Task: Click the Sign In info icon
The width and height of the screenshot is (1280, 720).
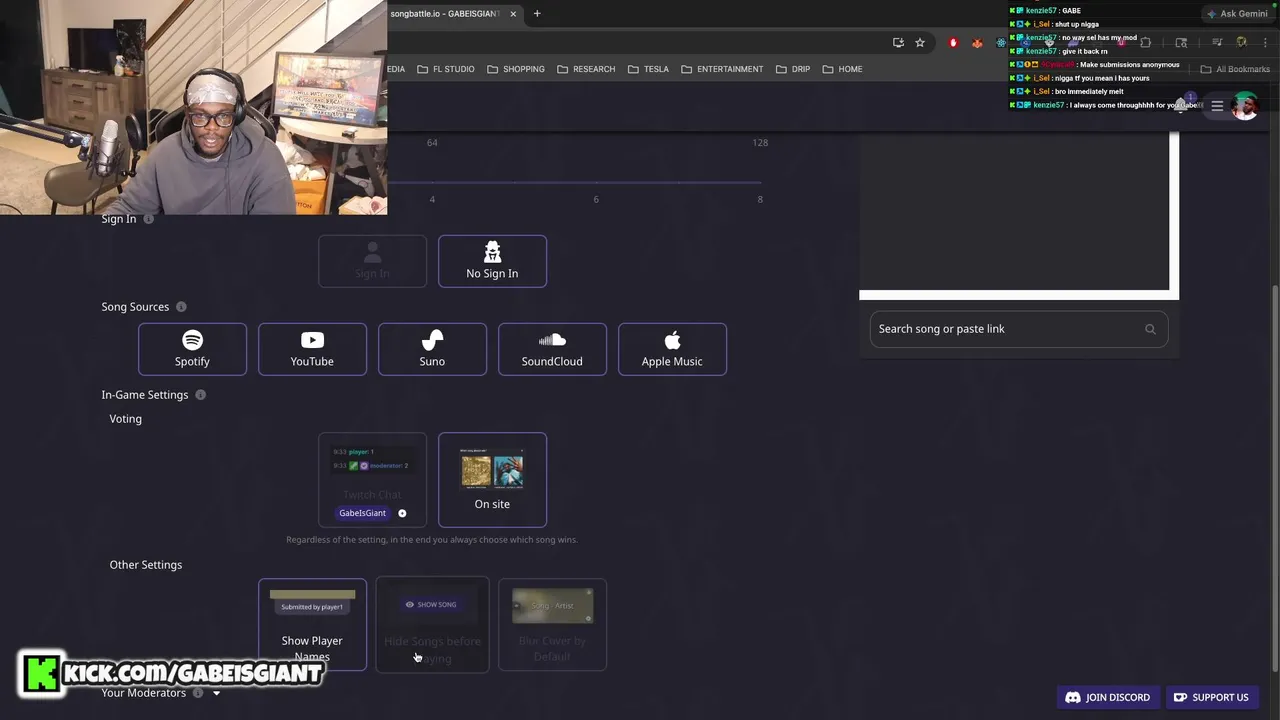Action: pos(149,219)
